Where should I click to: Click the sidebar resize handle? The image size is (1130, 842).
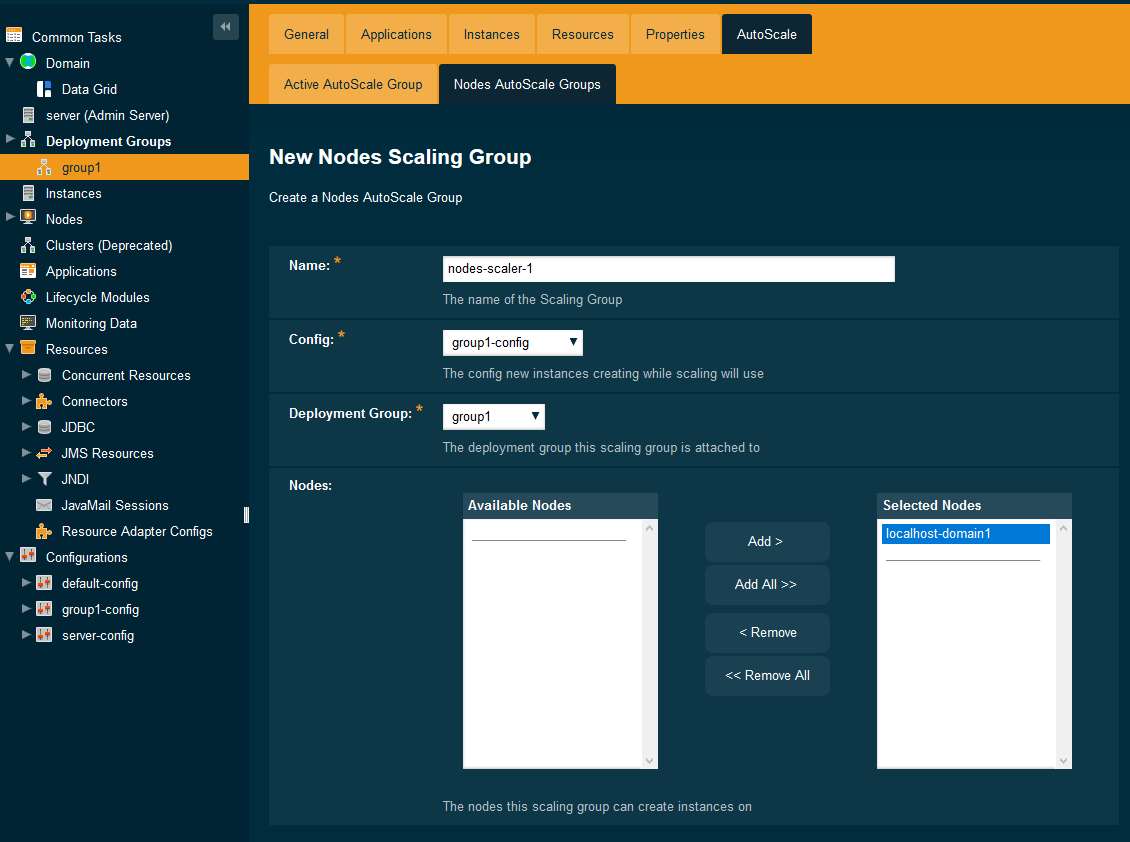[x=246, y=514]
